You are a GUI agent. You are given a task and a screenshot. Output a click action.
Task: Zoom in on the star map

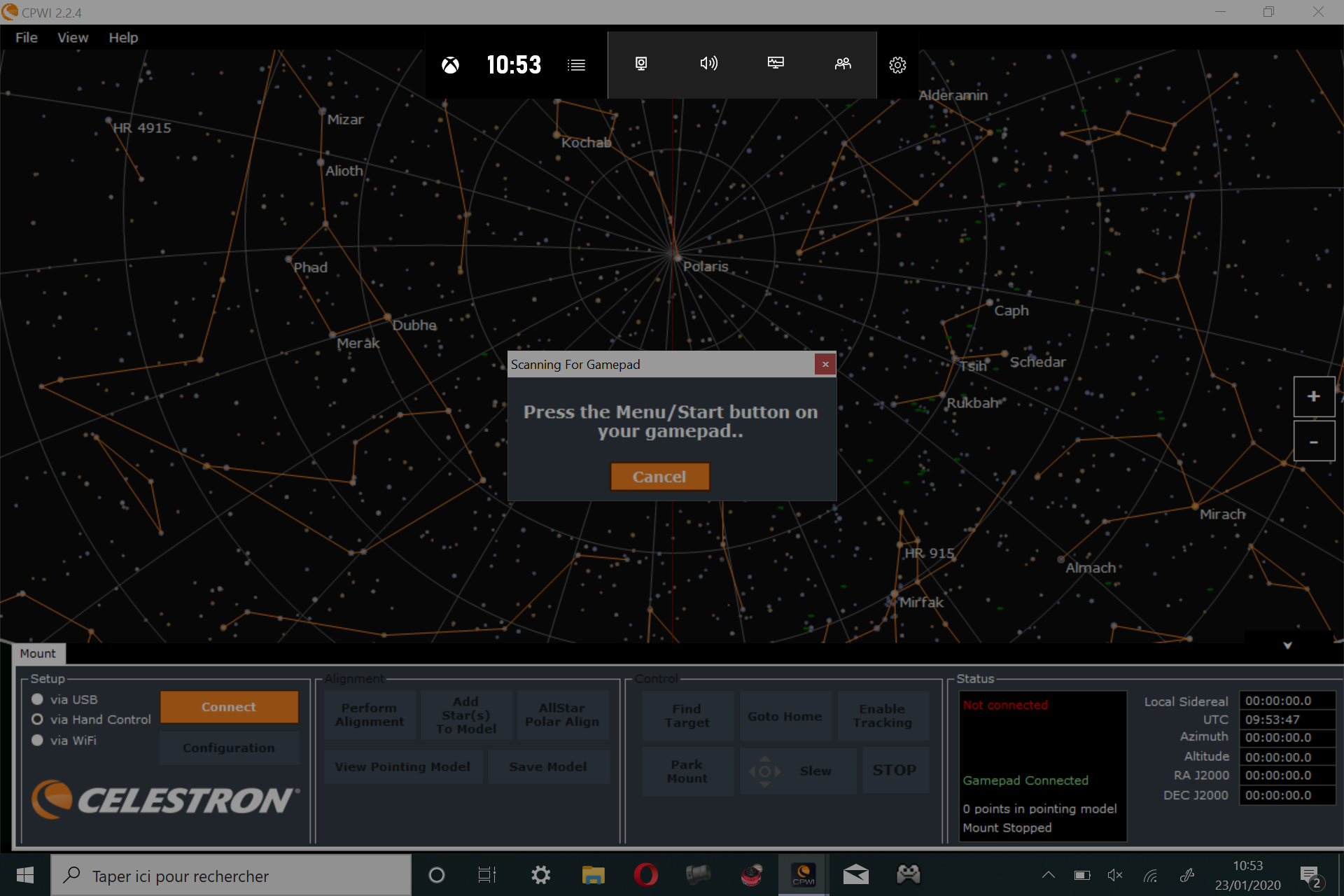[x=1314, y=396]
